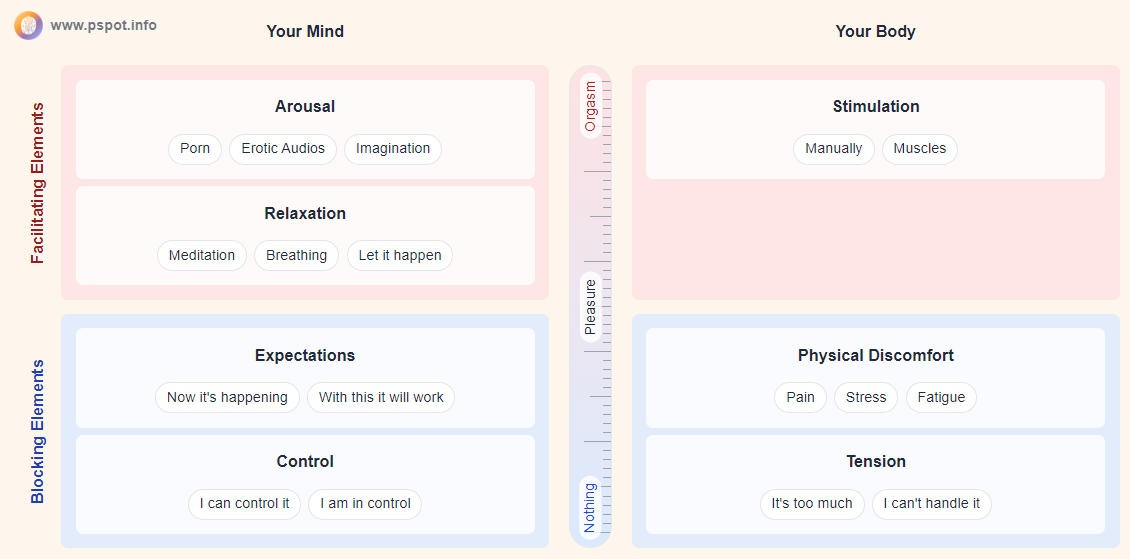Choose the I can't handle it chip
This screenshot has width=1130, height=559.
tap(932, 504)
